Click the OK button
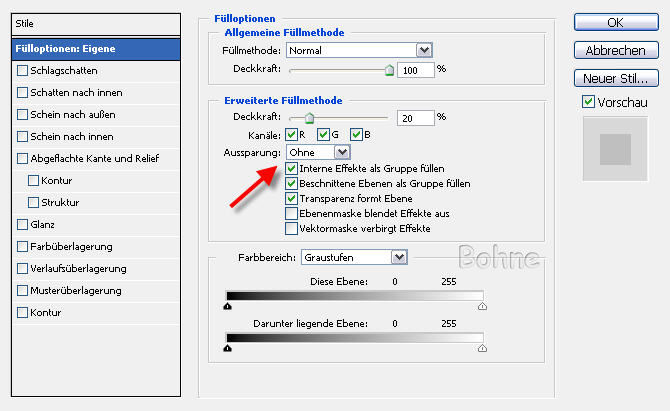Screen dimensions: 670x411 [x=615, y=23]
